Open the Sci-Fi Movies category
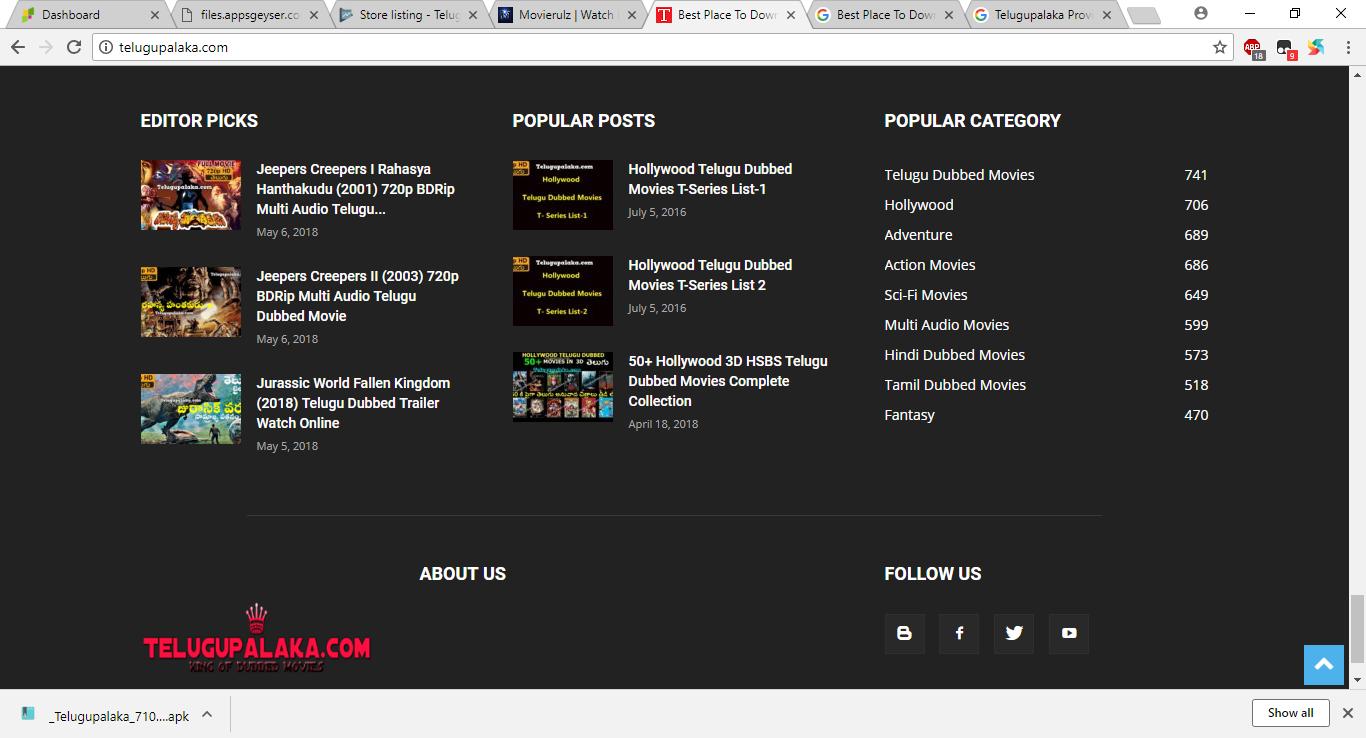This screenshot has height=738, width=1366. click(x=926, y=295)
